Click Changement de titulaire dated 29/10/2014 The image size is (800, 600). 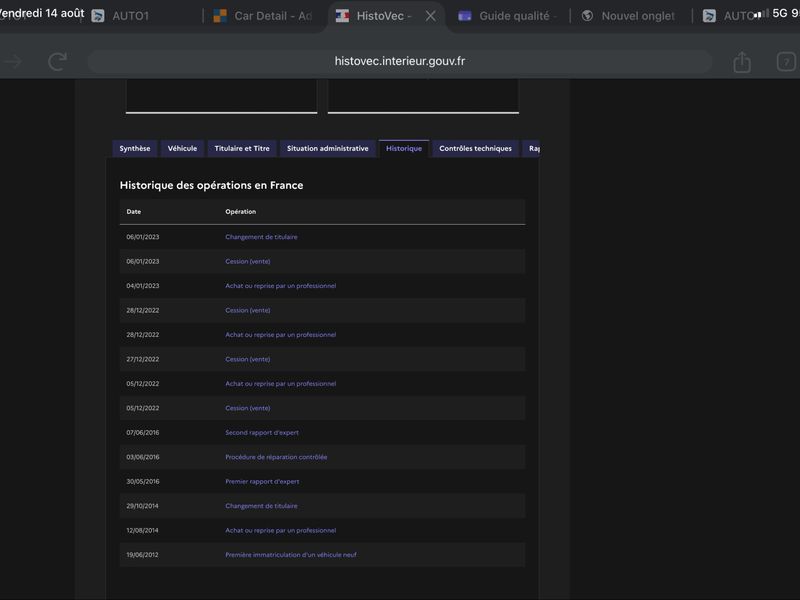pos(261,506)
